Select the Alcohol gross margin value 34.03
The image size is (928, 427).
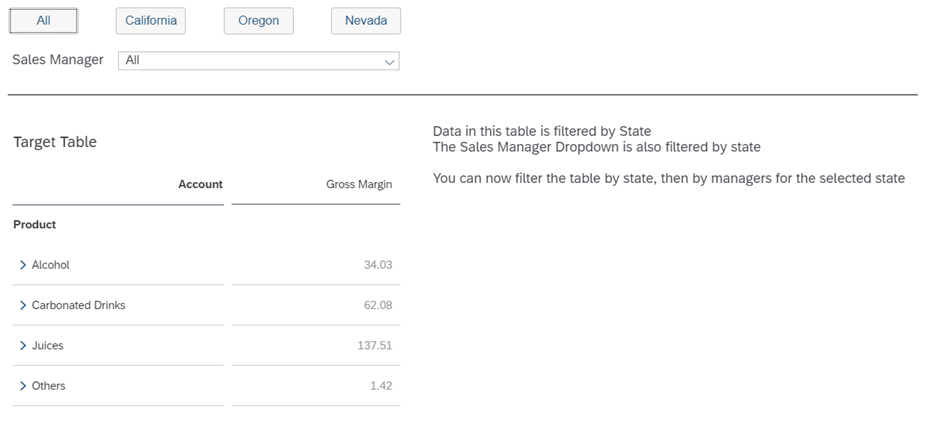[x=377, y=265]
